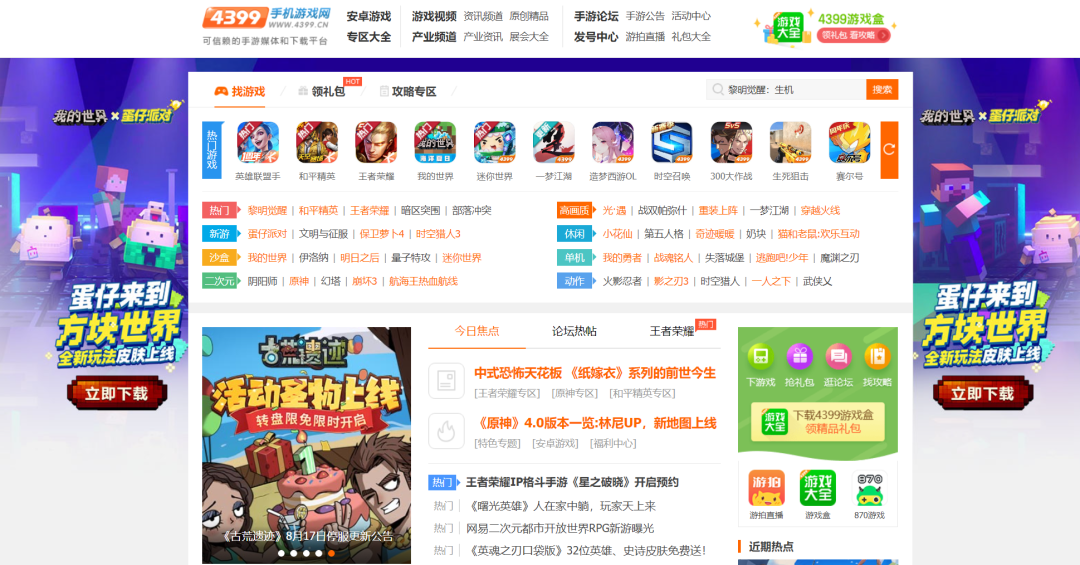Open the 和平精英 game icon

click(317, 143)
